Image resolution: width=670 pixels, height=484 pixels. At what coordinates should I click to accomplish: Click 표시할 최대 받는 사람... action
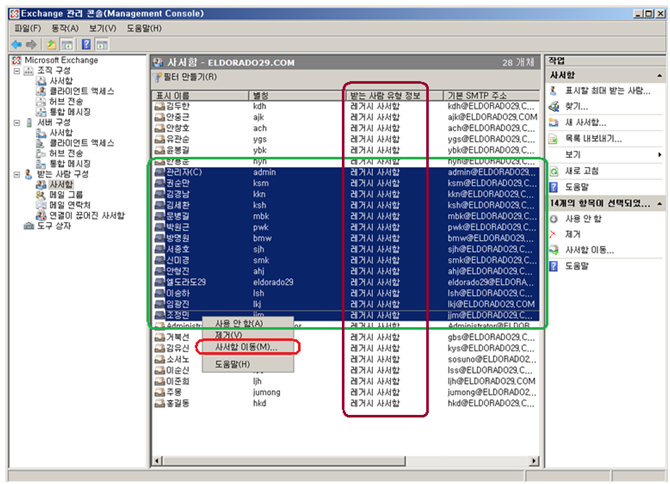pyautogui.click(x=607, y=91)
